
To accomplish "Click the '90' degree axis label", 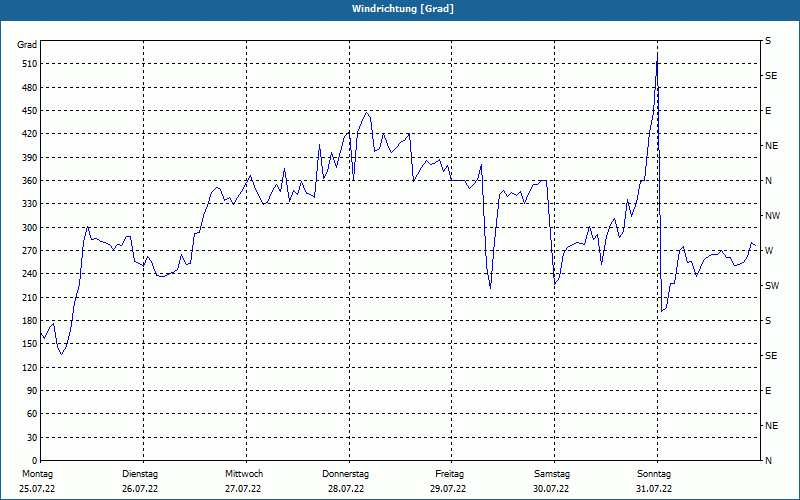I will [32, 391].
